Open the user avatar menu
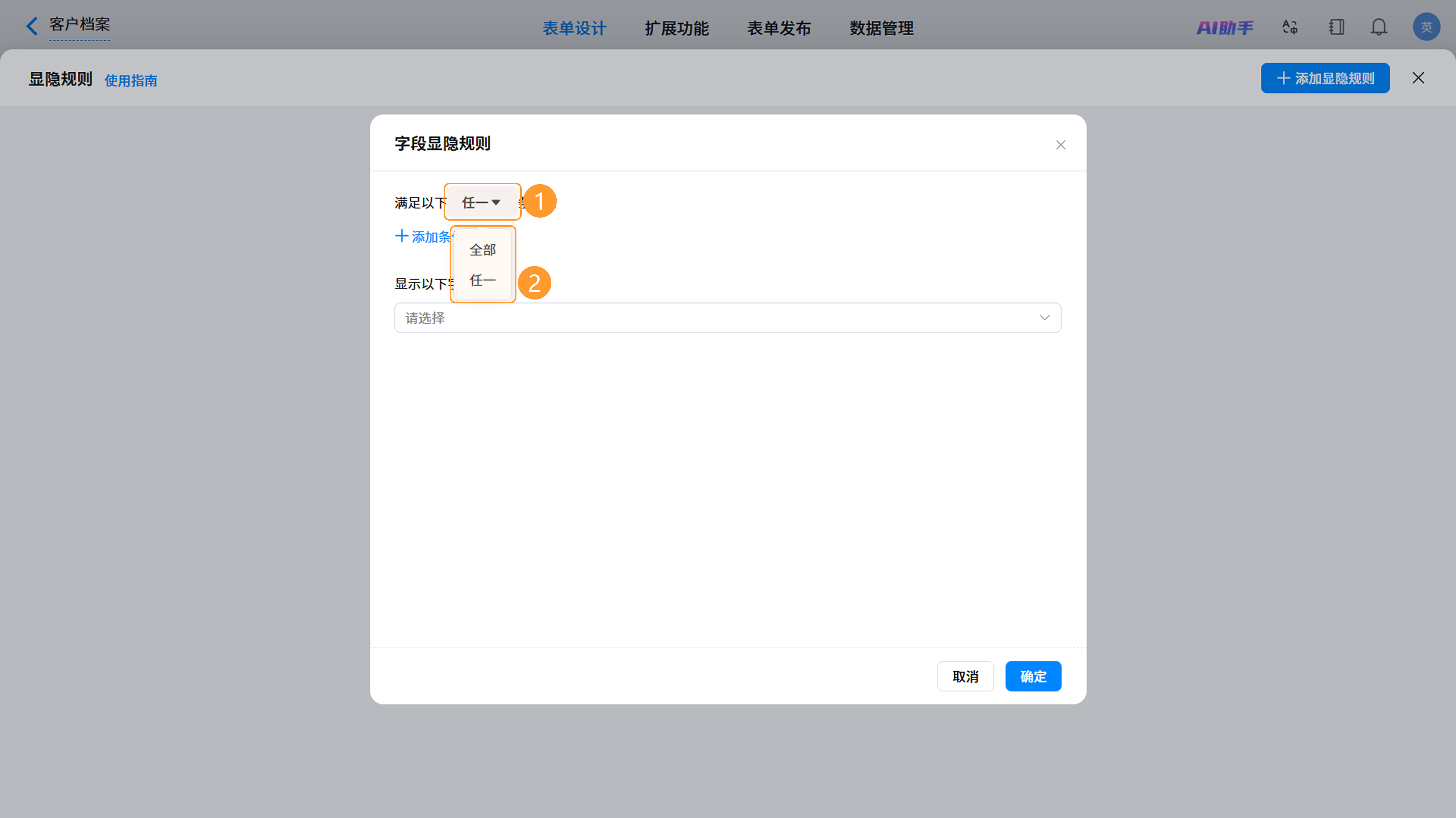 click(x=1426, y=27)
